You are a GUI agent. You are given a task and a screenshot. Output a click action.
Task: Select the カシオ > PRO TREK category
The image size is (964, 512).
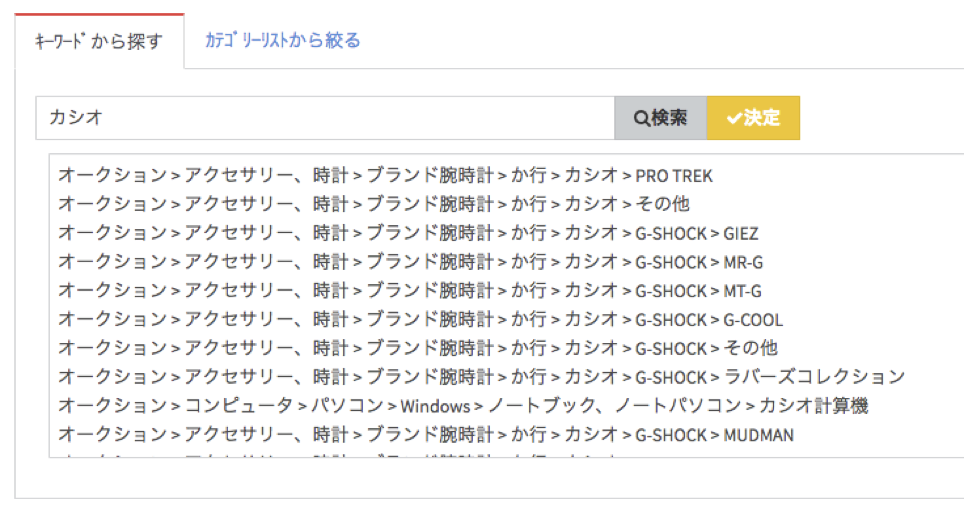point(385,176)
